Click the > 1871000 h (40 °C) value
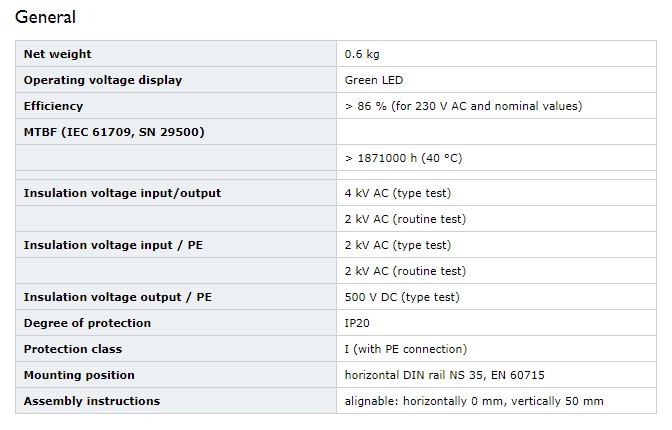The height and width of the screenshot is (430, 672). pyautogui.click(x=403, y=158)
